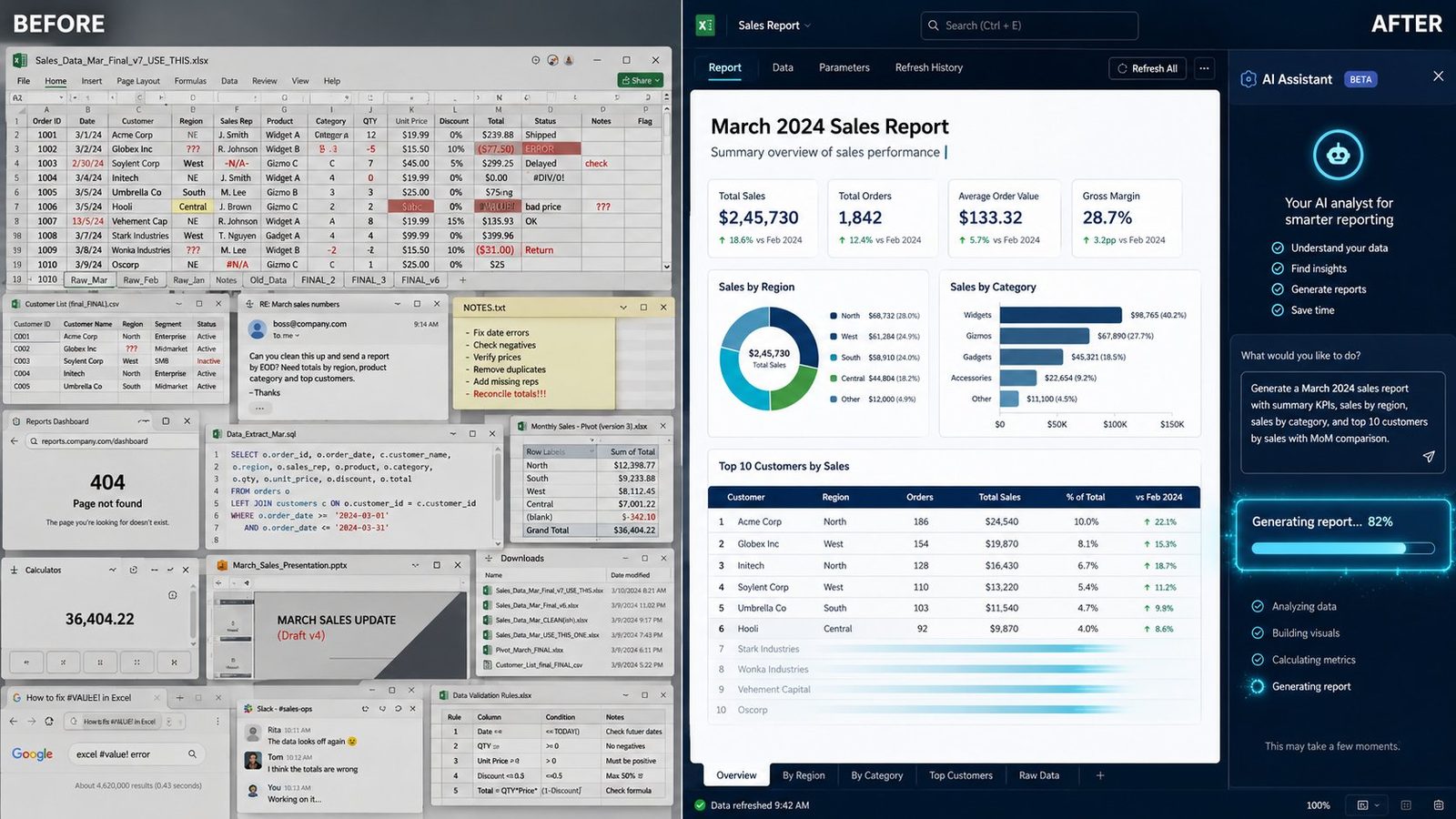
Task: Click the Generating report progress bar
Action: (1343, 549)
